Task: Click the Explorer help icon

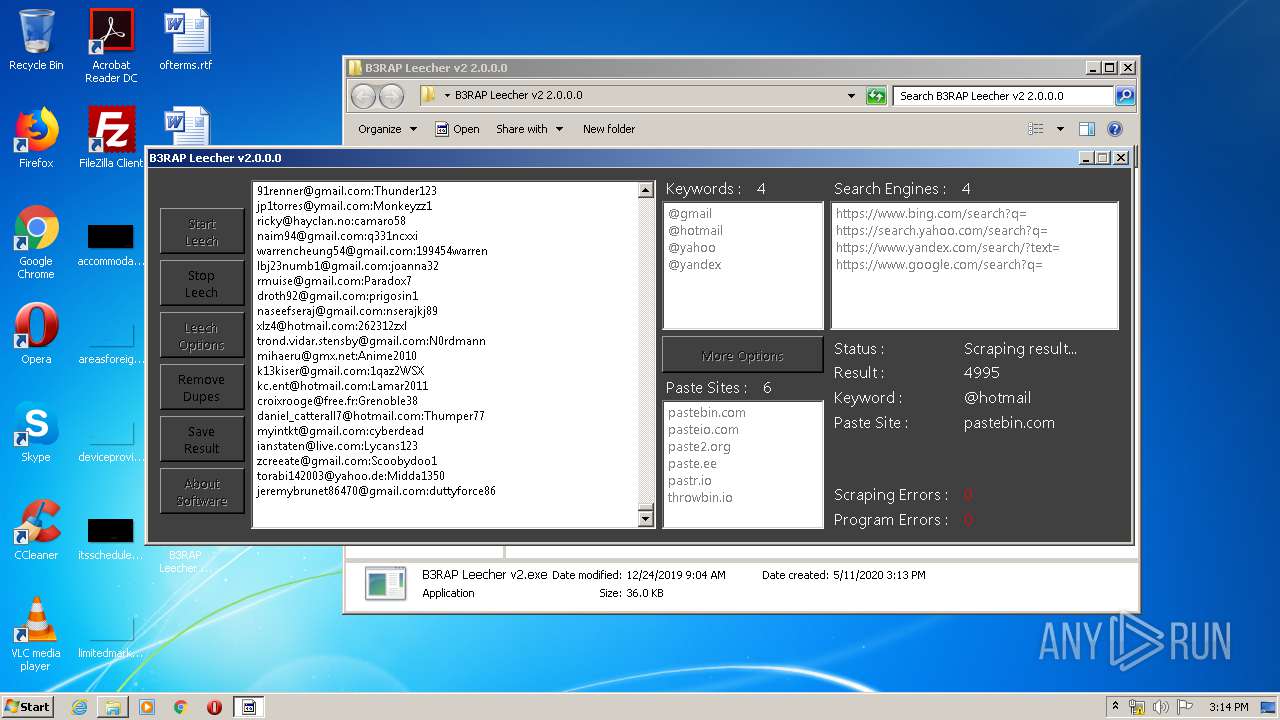Action: [x=1115, y=129]
